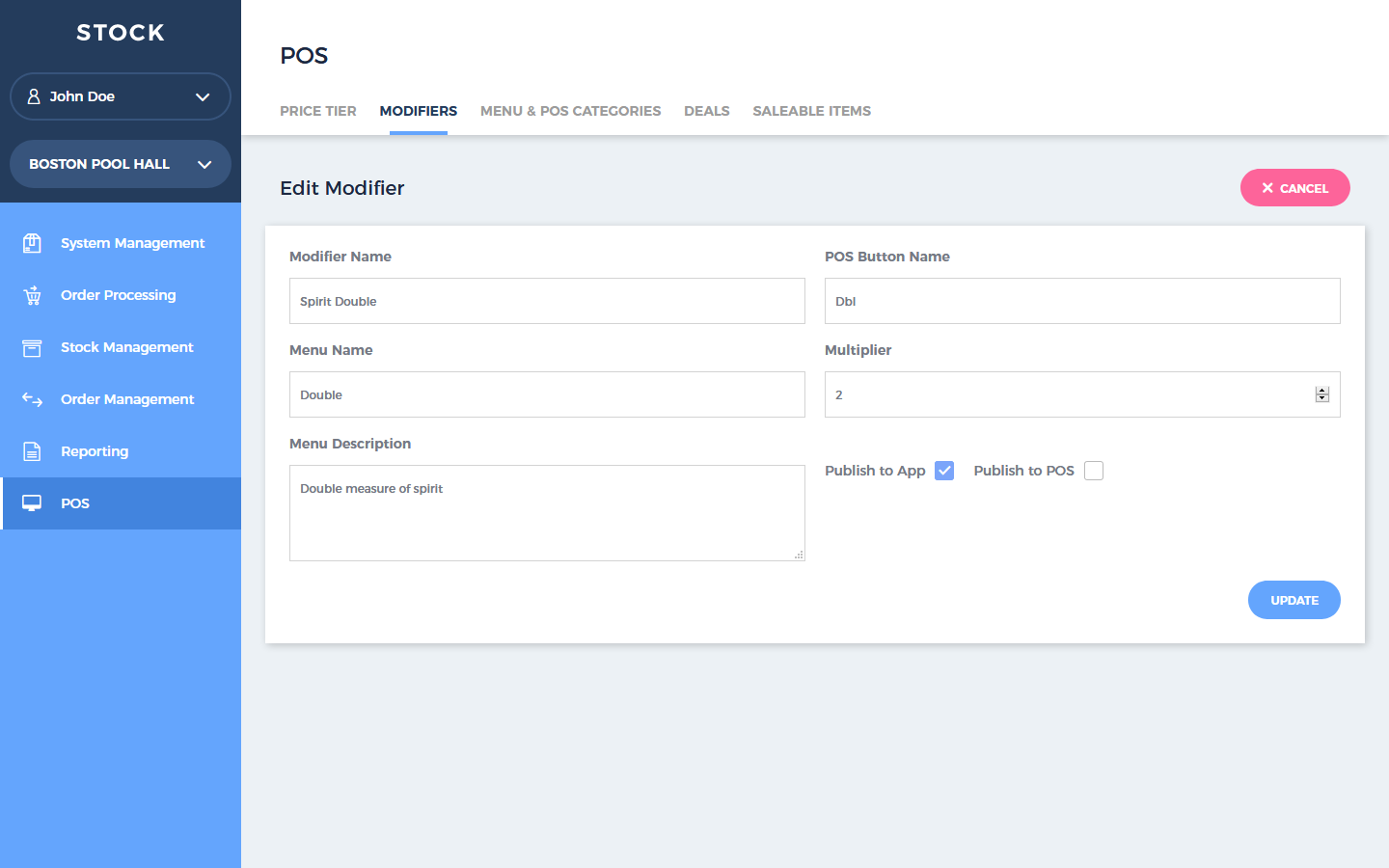Click the Menu Description resize handle
Screen dimensions: 1389x868
point(799,555)
